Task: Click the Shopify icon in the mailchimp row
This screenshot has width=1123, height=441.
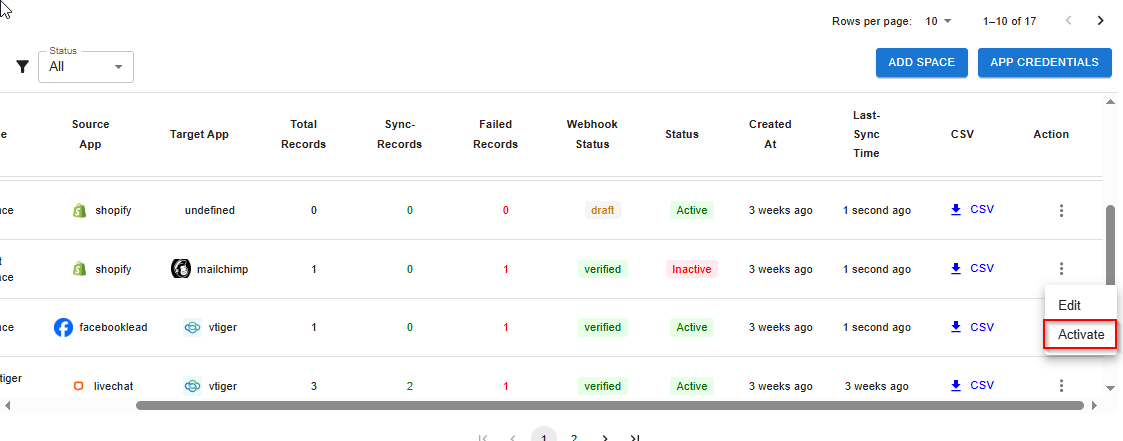Action: tap(80, 269)
